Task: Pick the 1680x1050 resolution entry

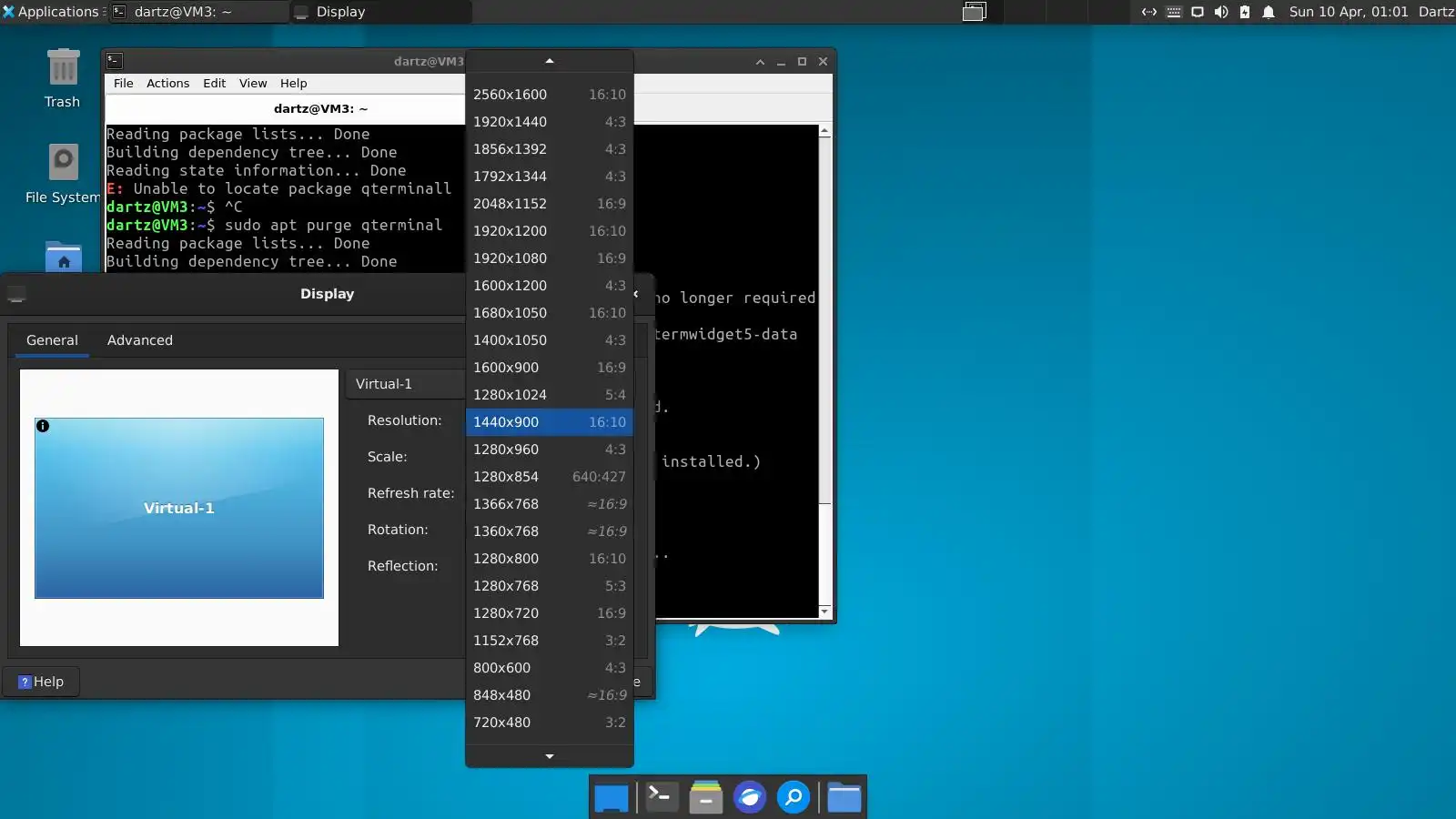Action: point(549,313)
